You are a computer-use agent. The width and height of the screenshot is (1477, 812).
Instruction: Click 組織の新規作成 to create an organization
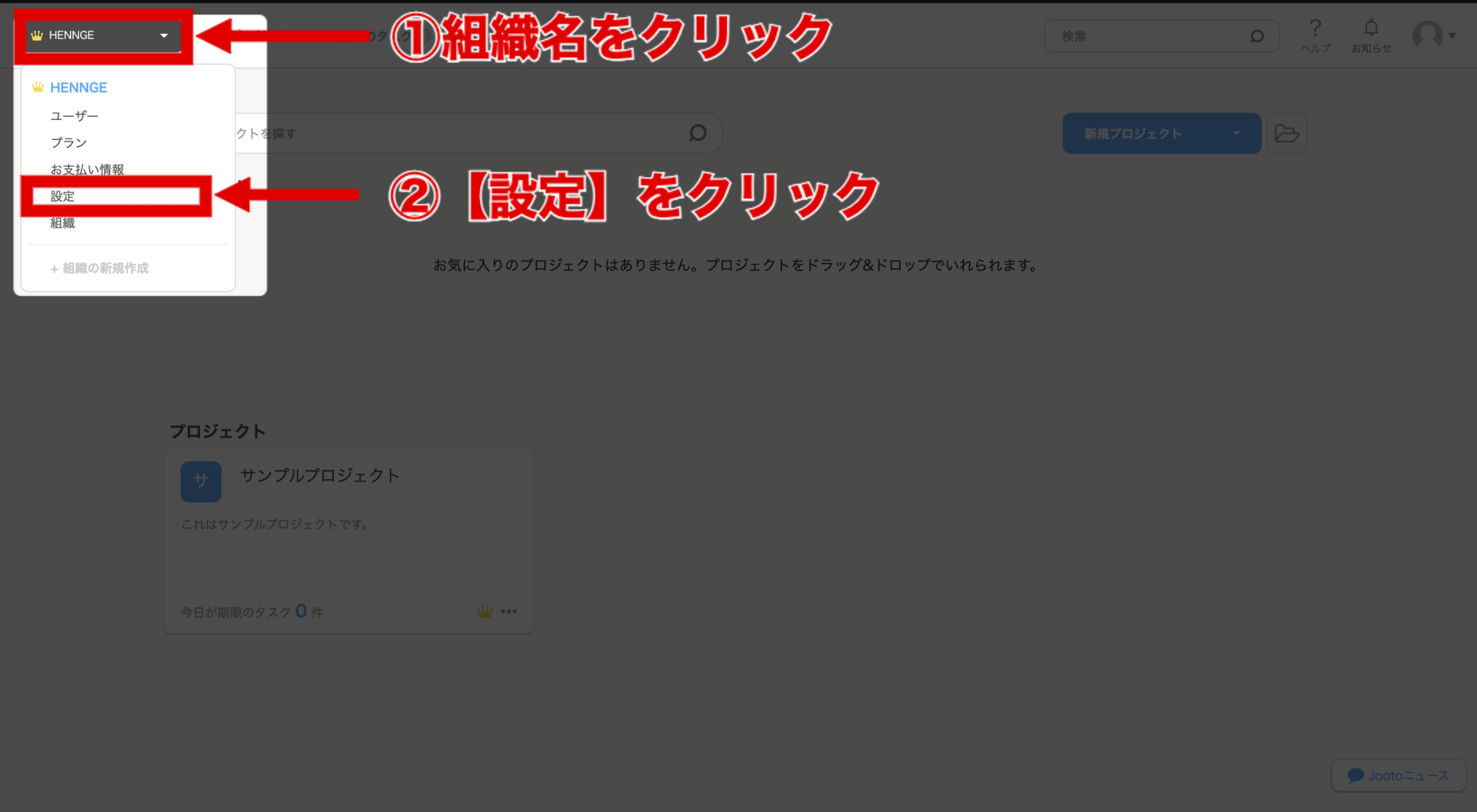click(99, 268)
